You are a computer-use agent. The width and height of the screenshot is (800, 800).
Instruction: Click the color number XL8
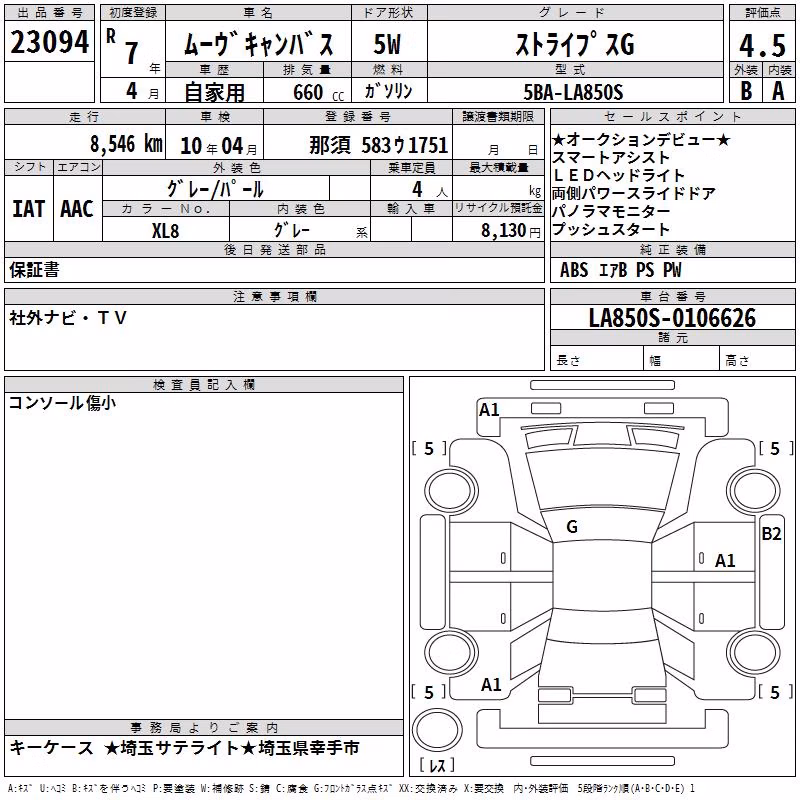165,231
